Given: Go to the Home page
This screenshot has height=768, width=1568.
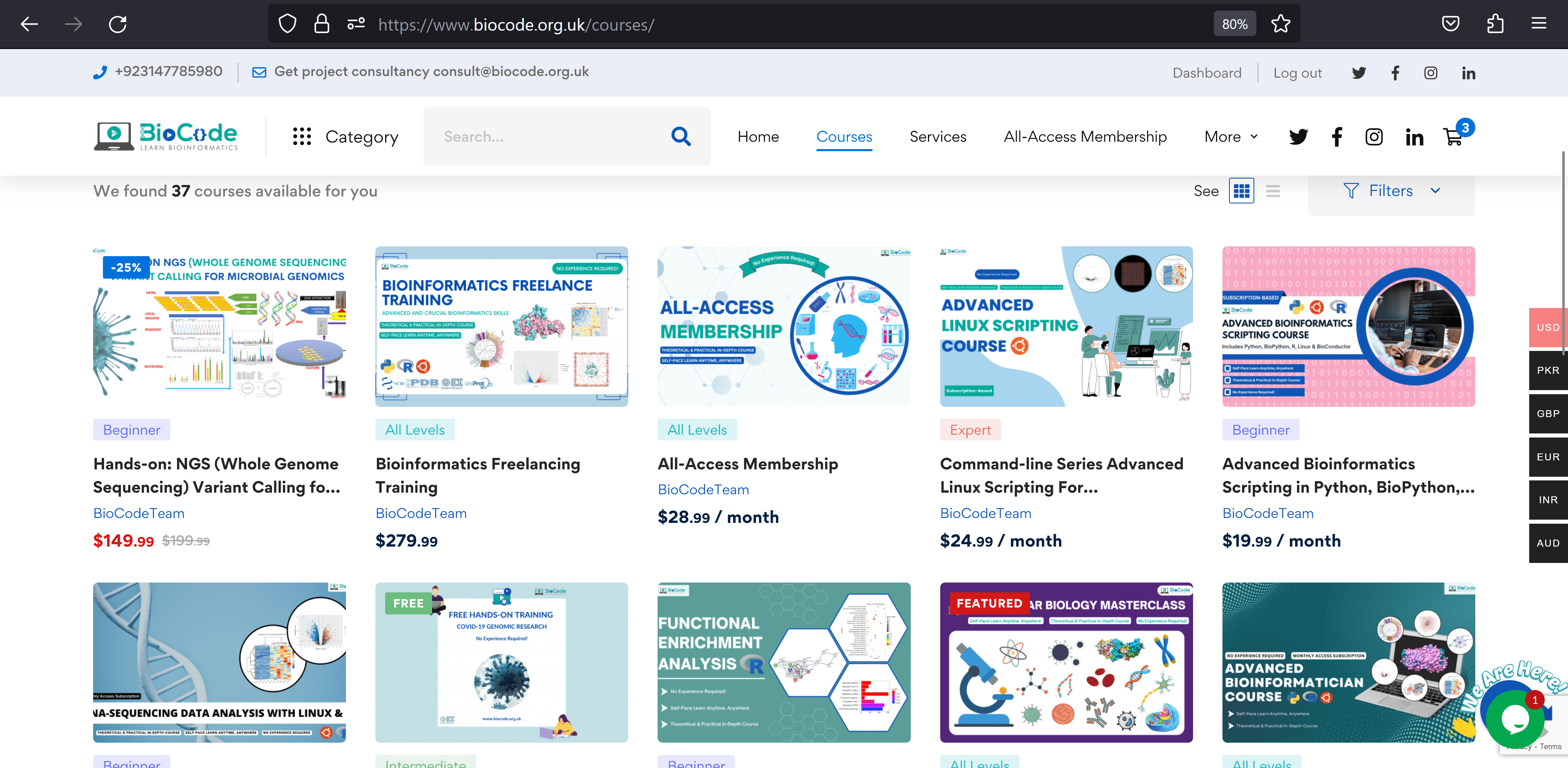Looking at the screenshot, I should (x=758, y=136).
